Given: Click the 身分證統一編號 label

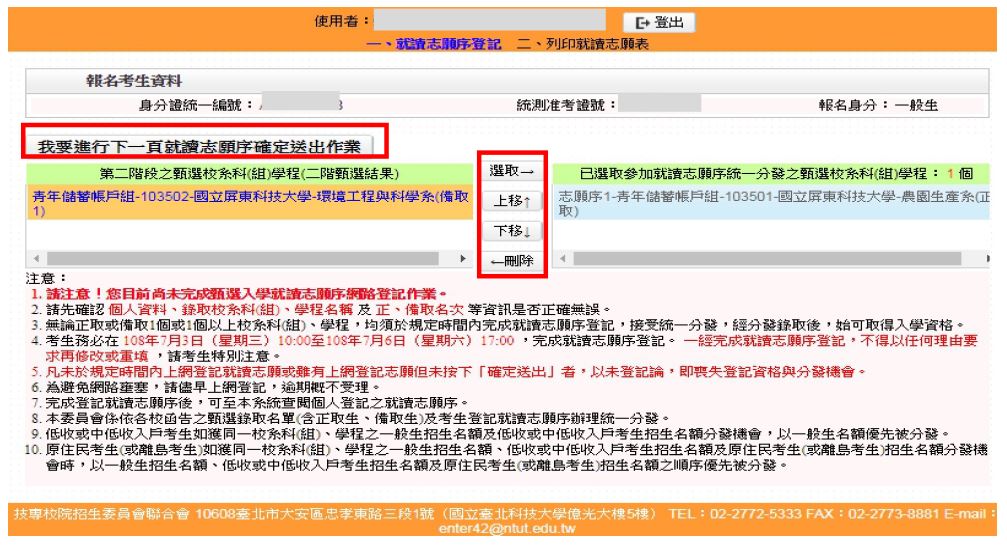Looking at the screenshot, I should [x=197, y=105].
